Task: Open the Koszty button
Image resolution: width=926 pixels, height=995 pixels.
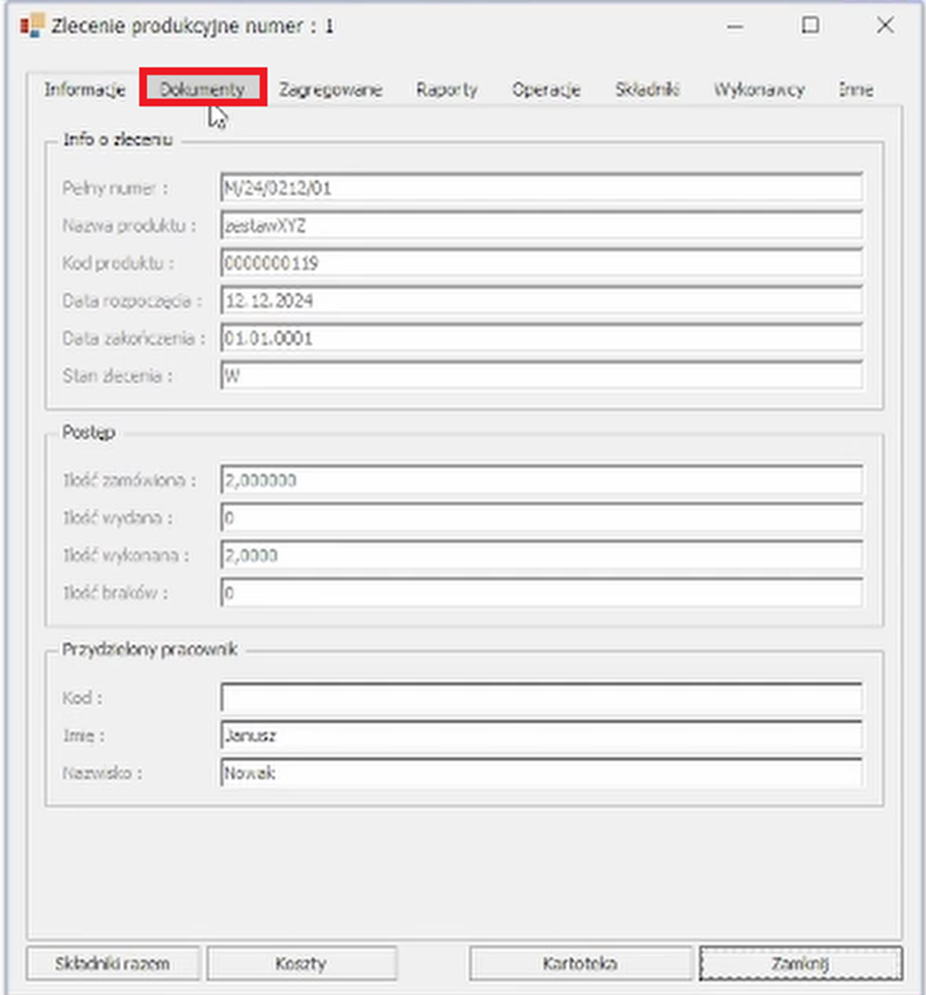Action: 301,964
